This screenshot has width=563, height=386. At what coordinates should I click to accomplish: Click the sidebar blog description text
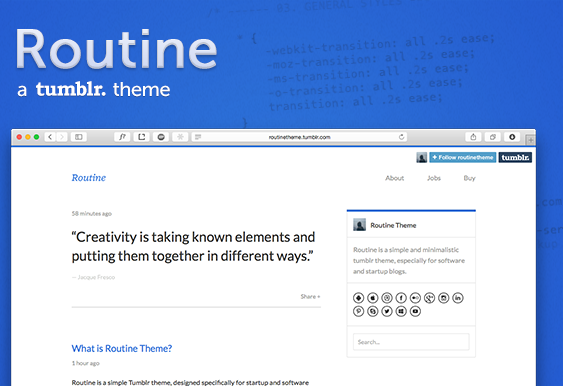tap(409, 260)
